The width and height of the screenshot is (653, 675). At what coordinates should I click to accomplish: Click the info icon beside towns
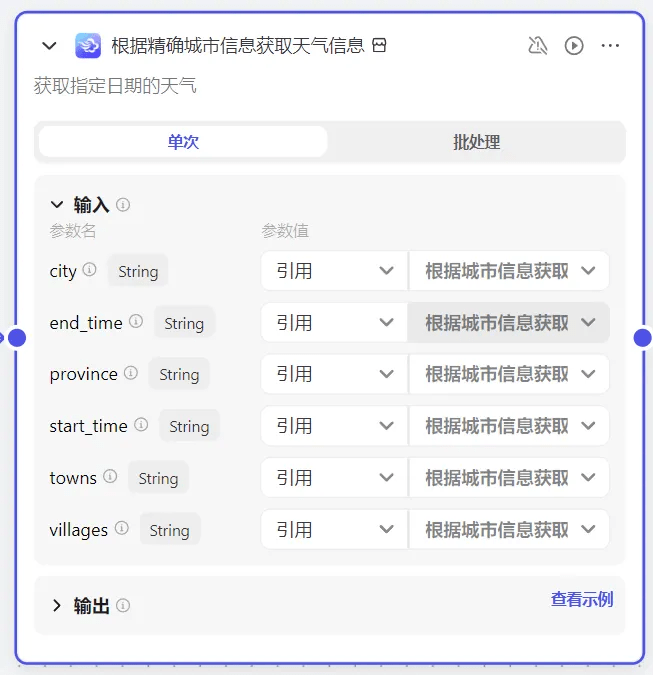pyautogui.click(x=110, y=476)
